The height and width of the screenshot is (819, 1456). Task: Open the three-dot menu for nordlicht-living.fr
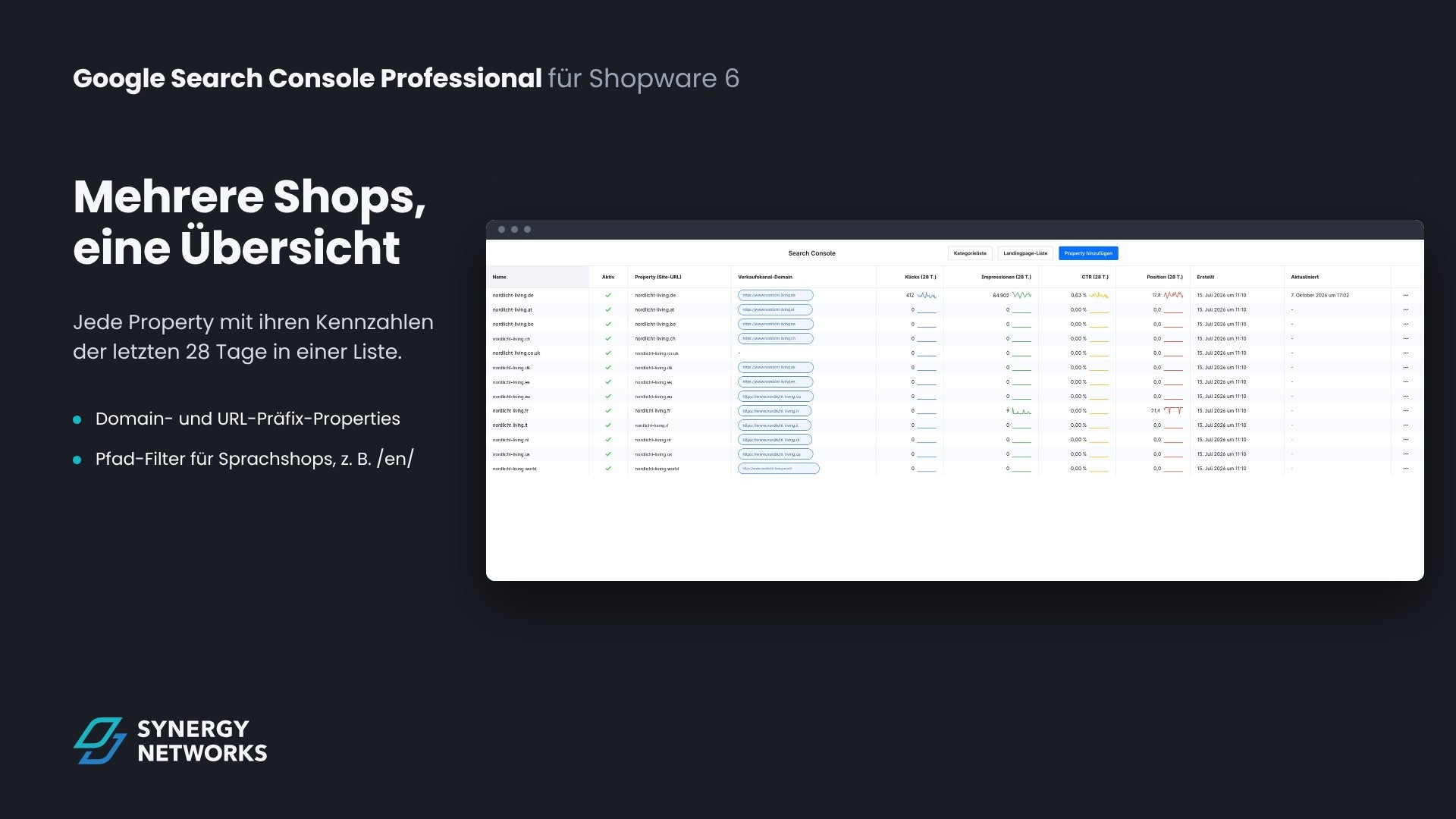[x=1405, y=410]
